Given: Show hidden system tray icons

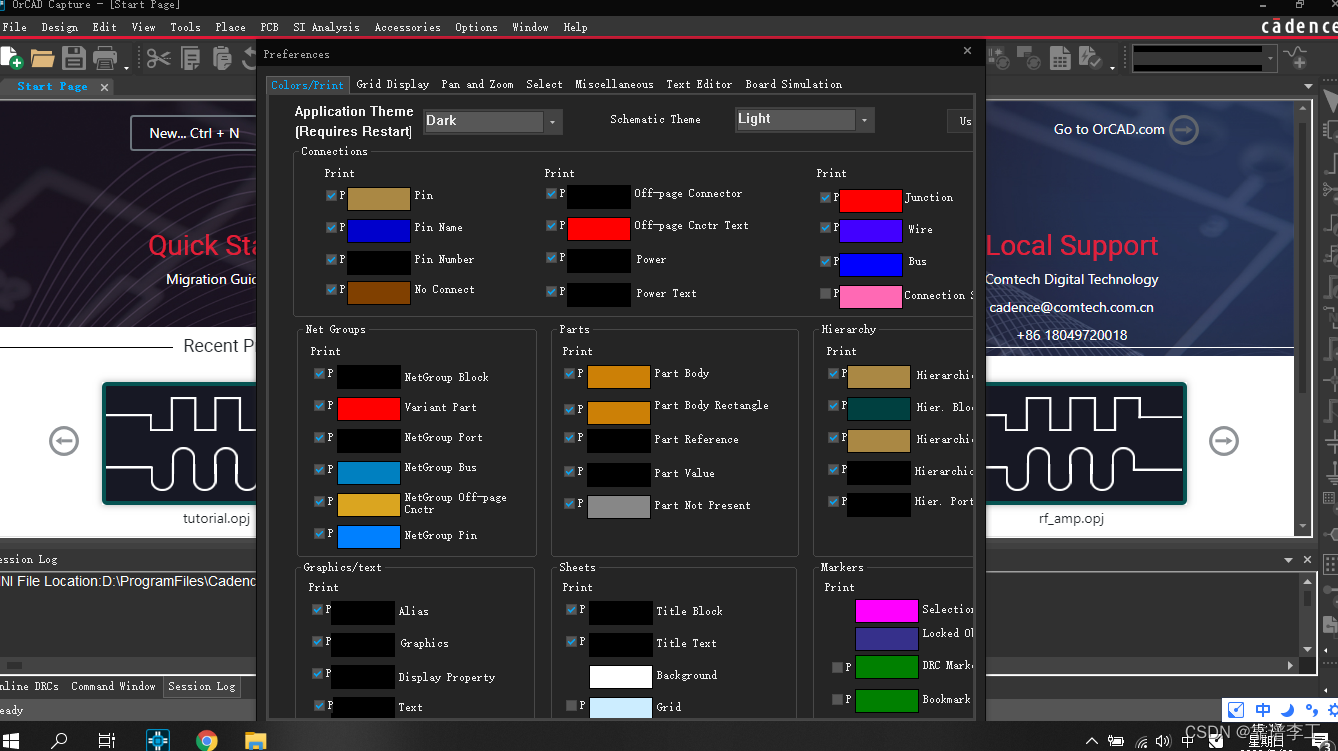Looking at the screenshot, I should click(1092, 742).
